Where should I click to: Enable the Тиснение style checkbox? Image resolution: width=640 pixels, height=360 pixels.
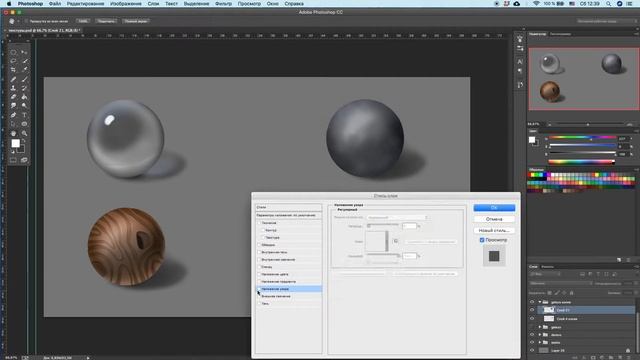pos(259,223)
